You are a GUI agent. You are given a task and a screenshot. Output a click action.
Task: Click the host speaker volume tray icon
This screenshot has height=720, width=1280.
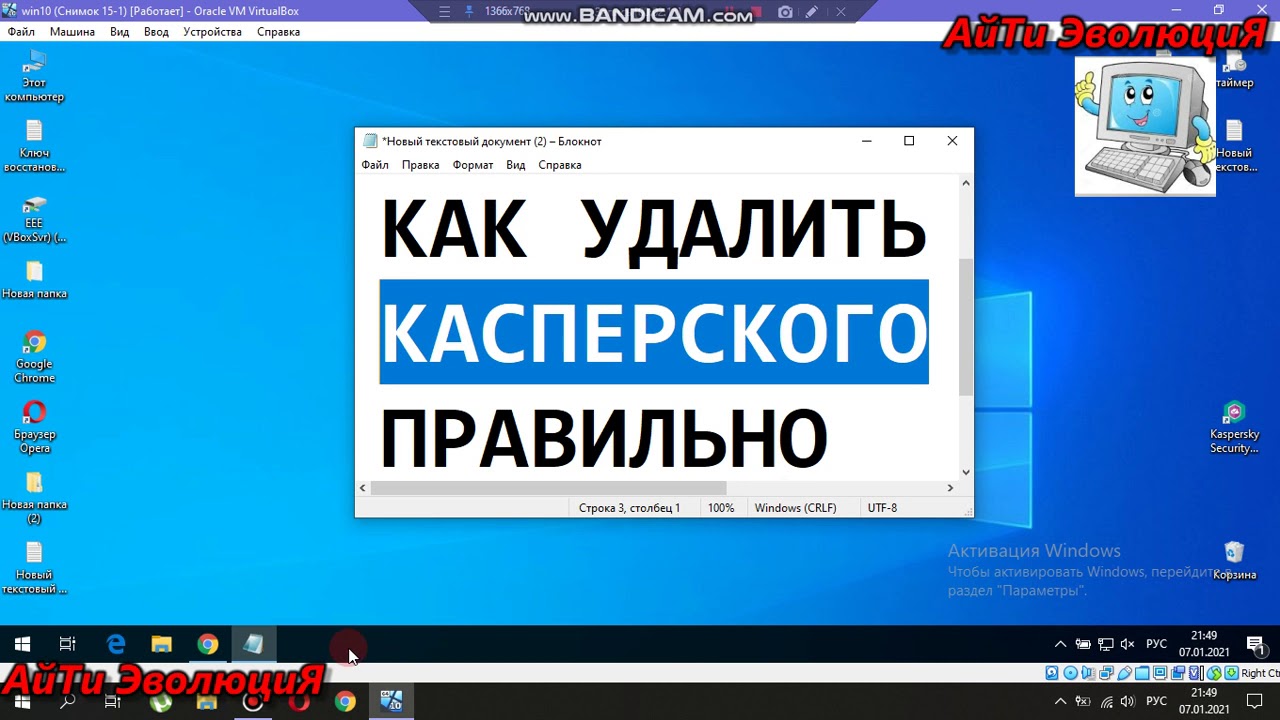click(1129, 701)
